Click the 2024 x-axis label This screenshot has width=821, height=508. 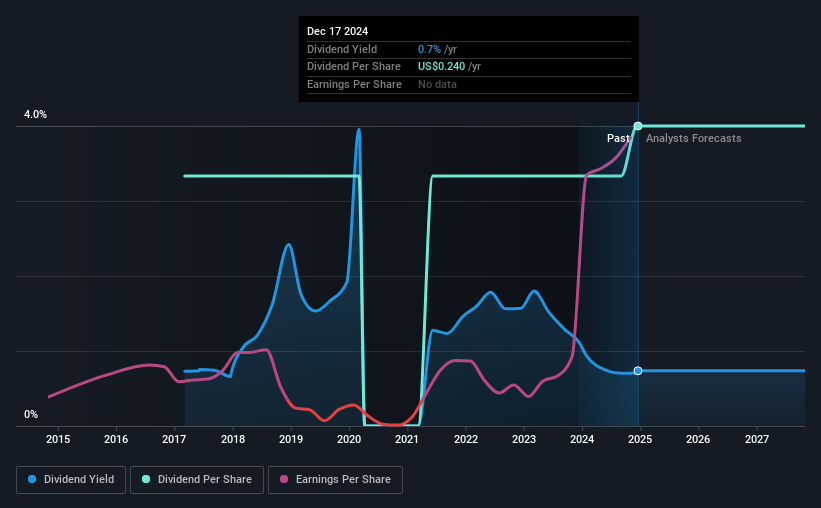pyautogui.click(x=582, y=439)
